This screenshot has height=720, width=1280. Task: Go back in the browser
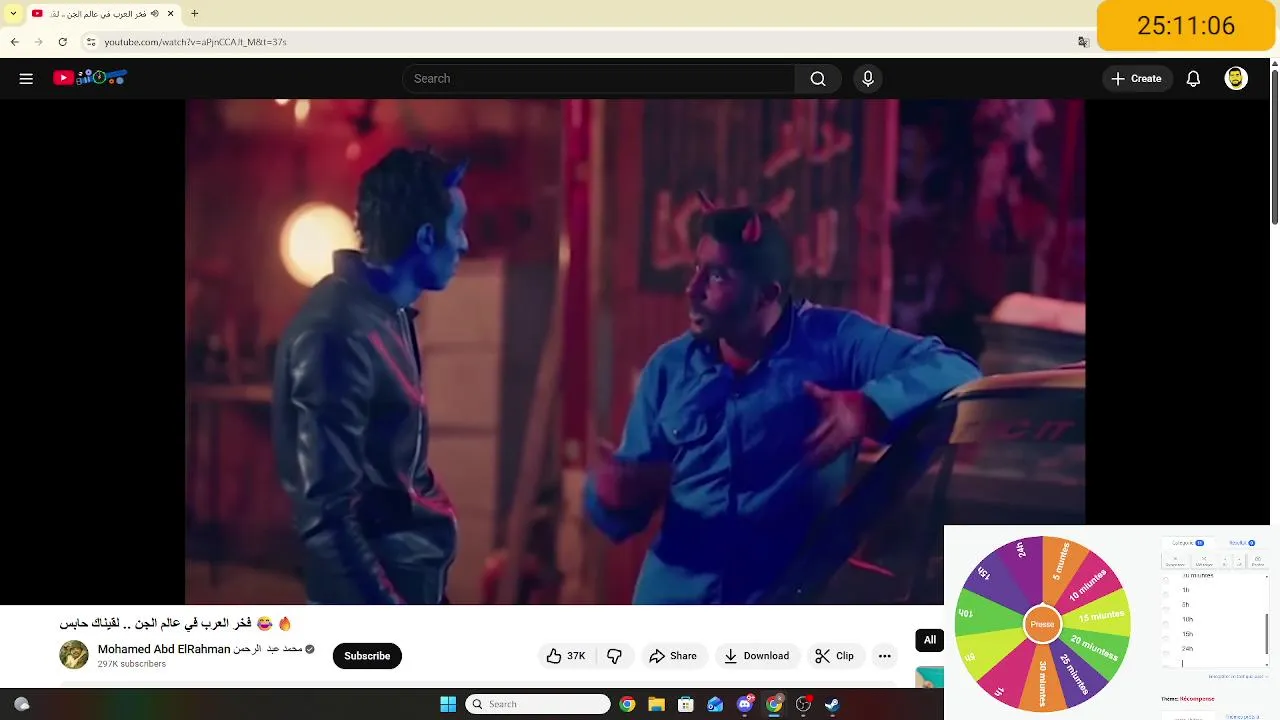14,42
